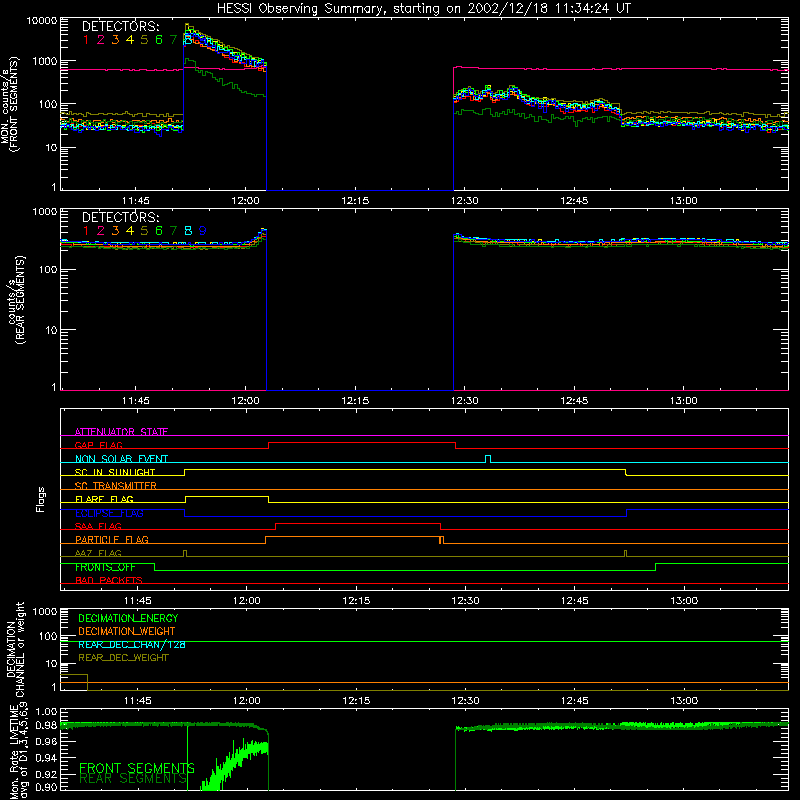800x800 pixels.
Task: Click the NON_SOLAR_EVENT cyan pulse near 12:33
Action: pos(488,459)
